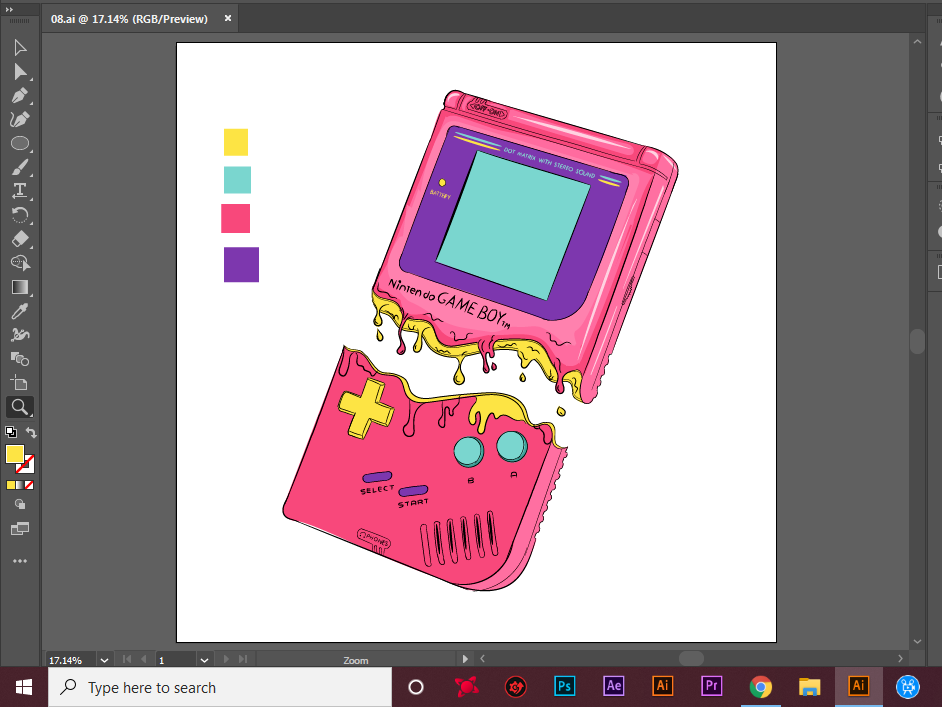Screen dimensions: 942x707
Task: Open After Effects from the taskbar
Action: (x=613, y=686)
